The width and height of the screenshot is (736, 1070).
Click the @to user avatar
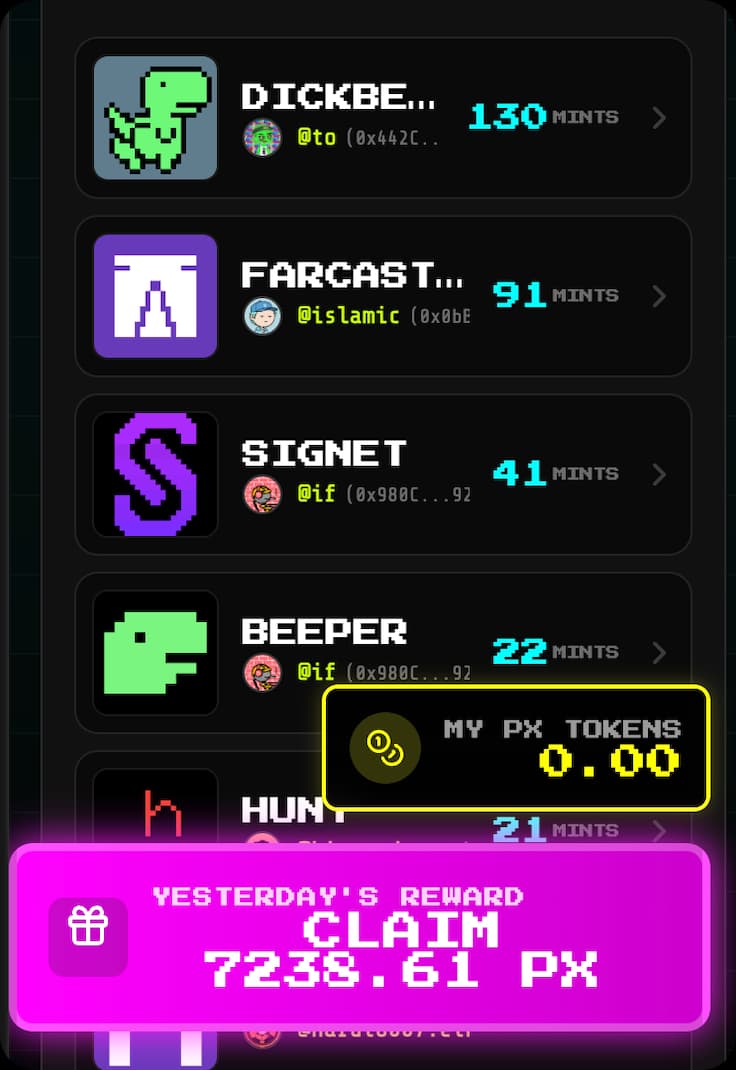click(x=263, y=137)
